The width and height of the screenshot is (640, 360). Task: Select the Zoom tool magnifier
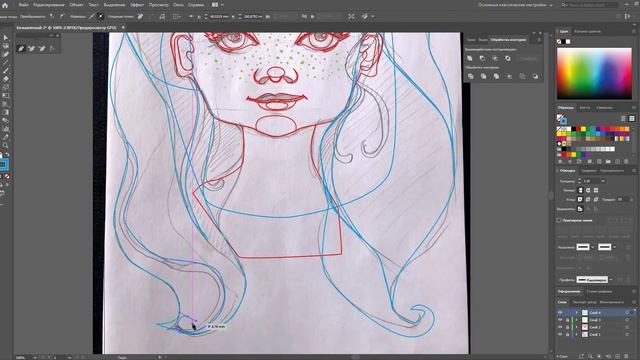[x=5, y=145]
